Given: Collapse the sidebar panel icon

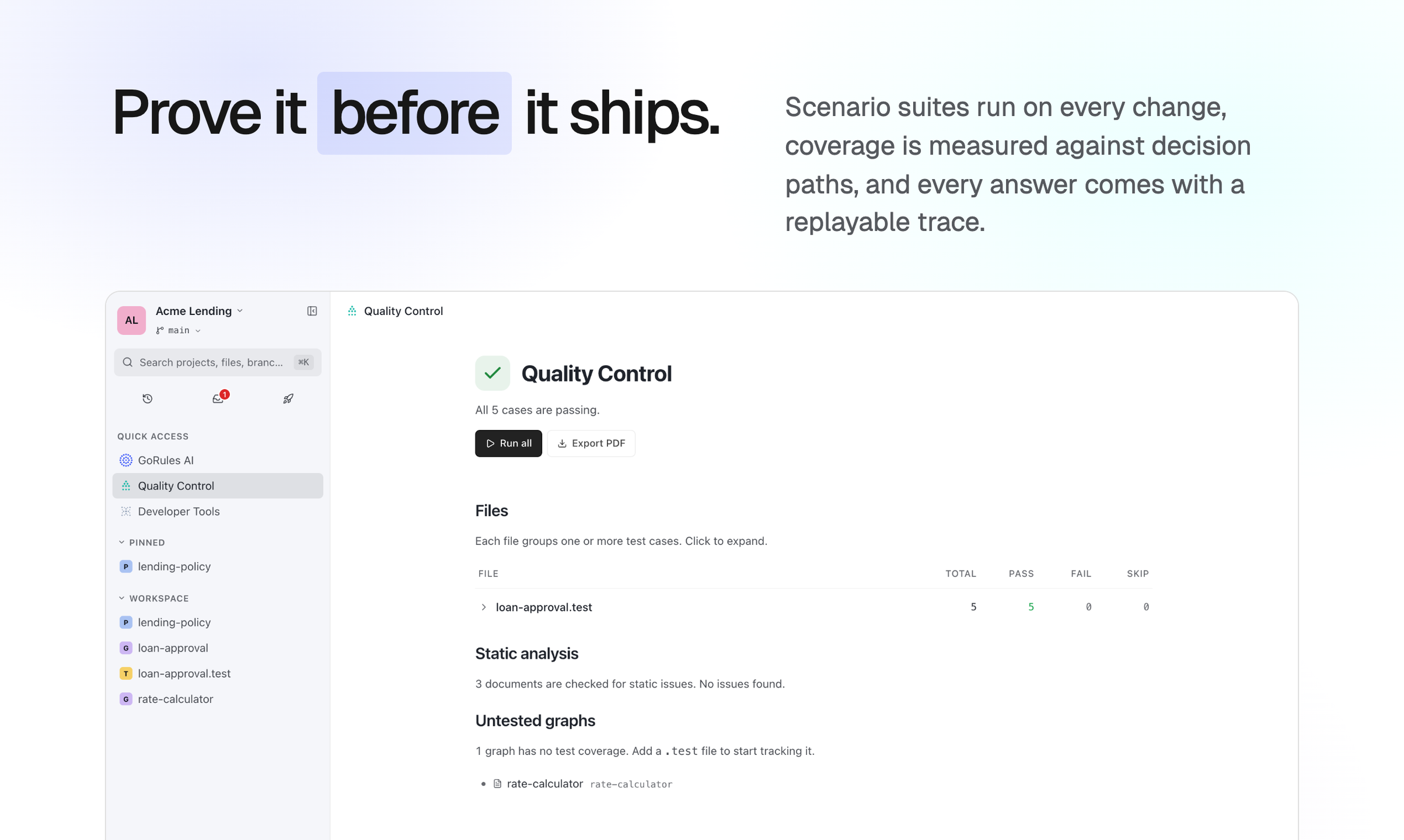Looking at the screenshot, I should tap(312, 311).
